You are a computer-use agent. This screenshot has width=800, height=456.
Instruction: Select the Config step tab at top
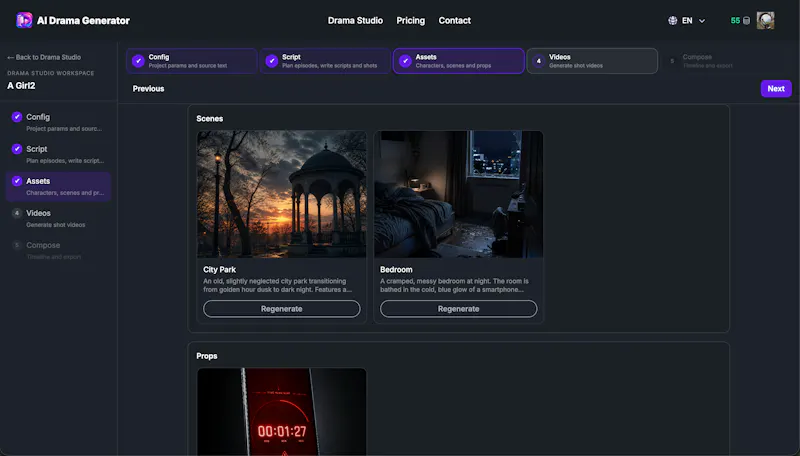point(192,61)
